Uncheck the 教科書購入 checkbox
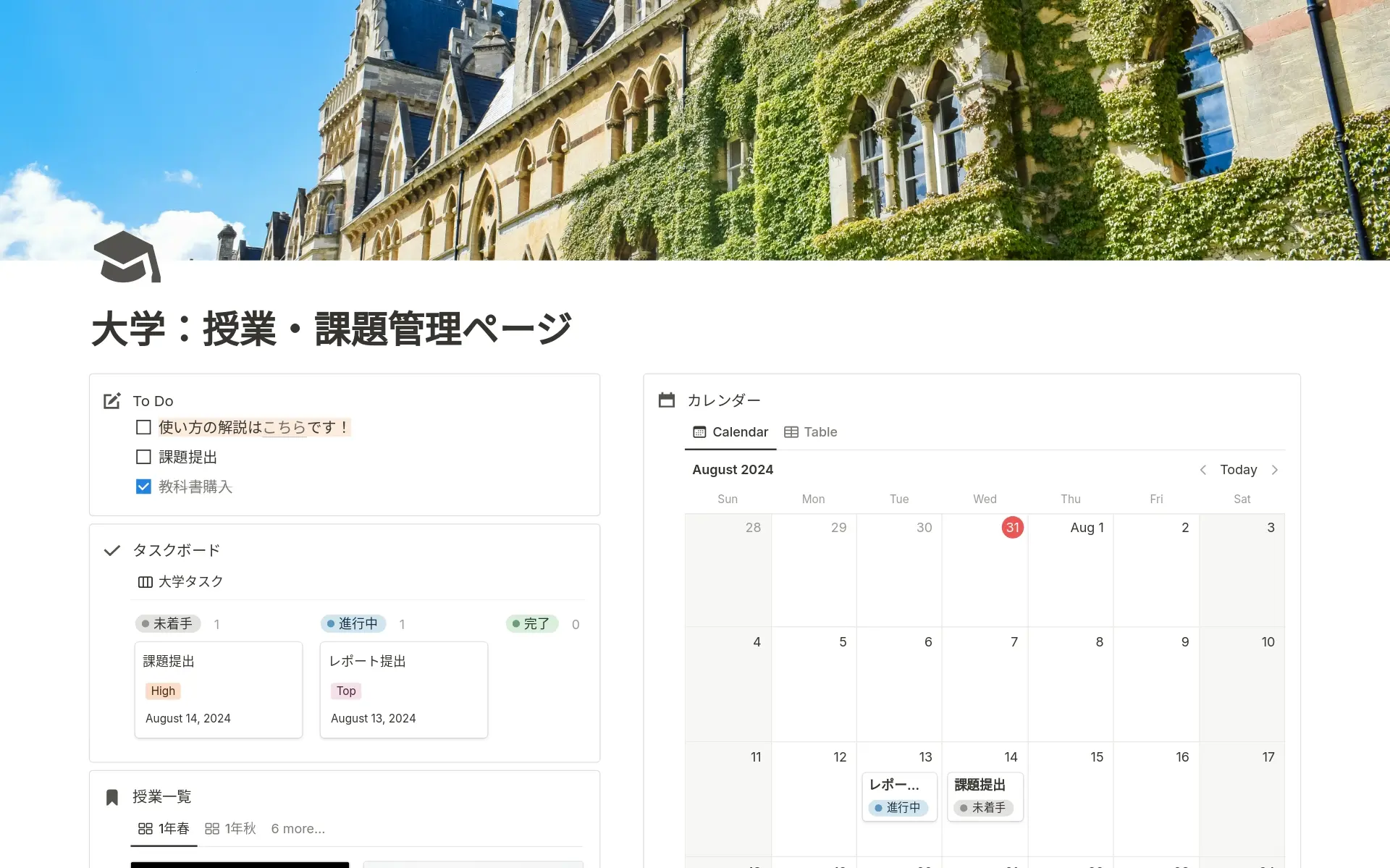 click(143, 486)
